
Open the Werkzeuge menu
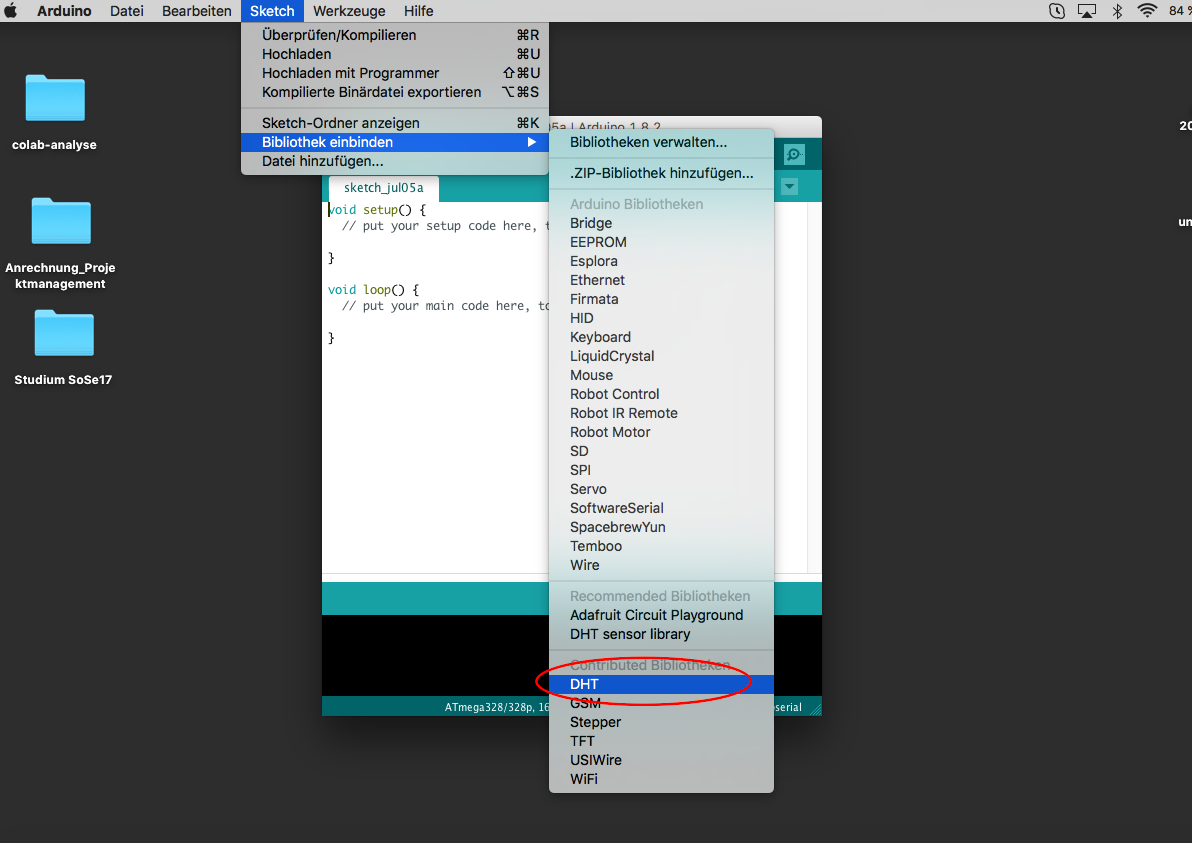349,11
